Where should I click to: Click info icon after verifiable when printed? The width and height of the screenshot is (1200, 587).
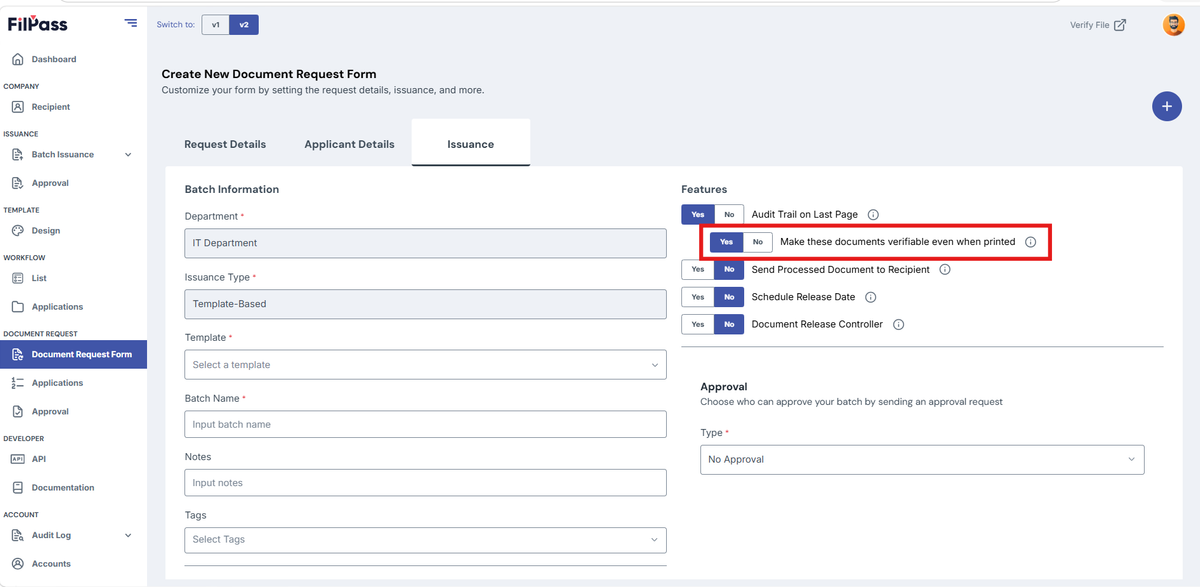1030,242
